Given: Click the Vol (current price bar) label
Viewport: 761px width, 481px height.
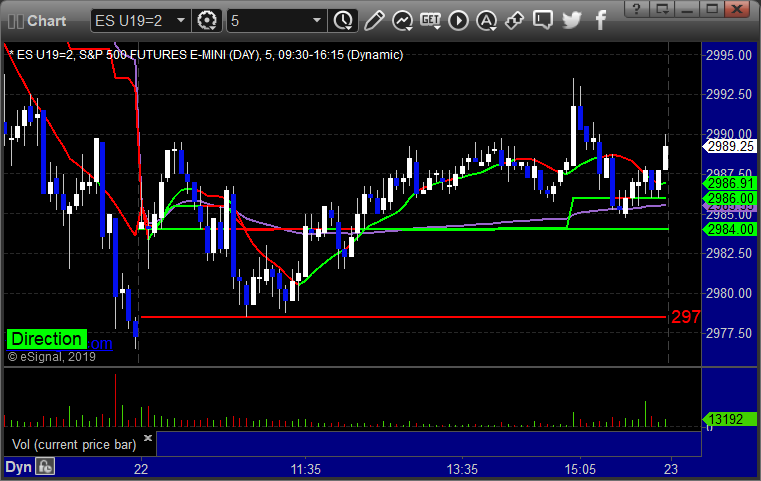Looking at the screenshot, I should [74, 445].
